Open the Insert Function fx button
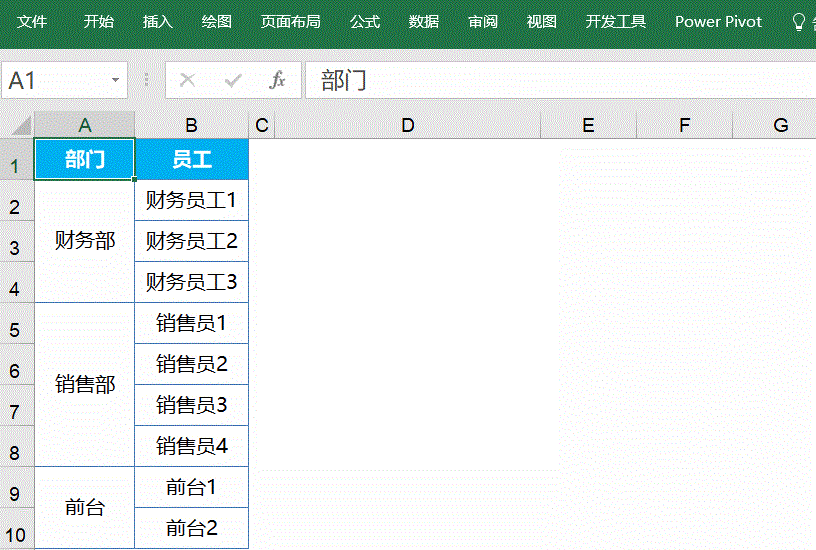Viewport: 816px width, 550px height. click(277, 80)
